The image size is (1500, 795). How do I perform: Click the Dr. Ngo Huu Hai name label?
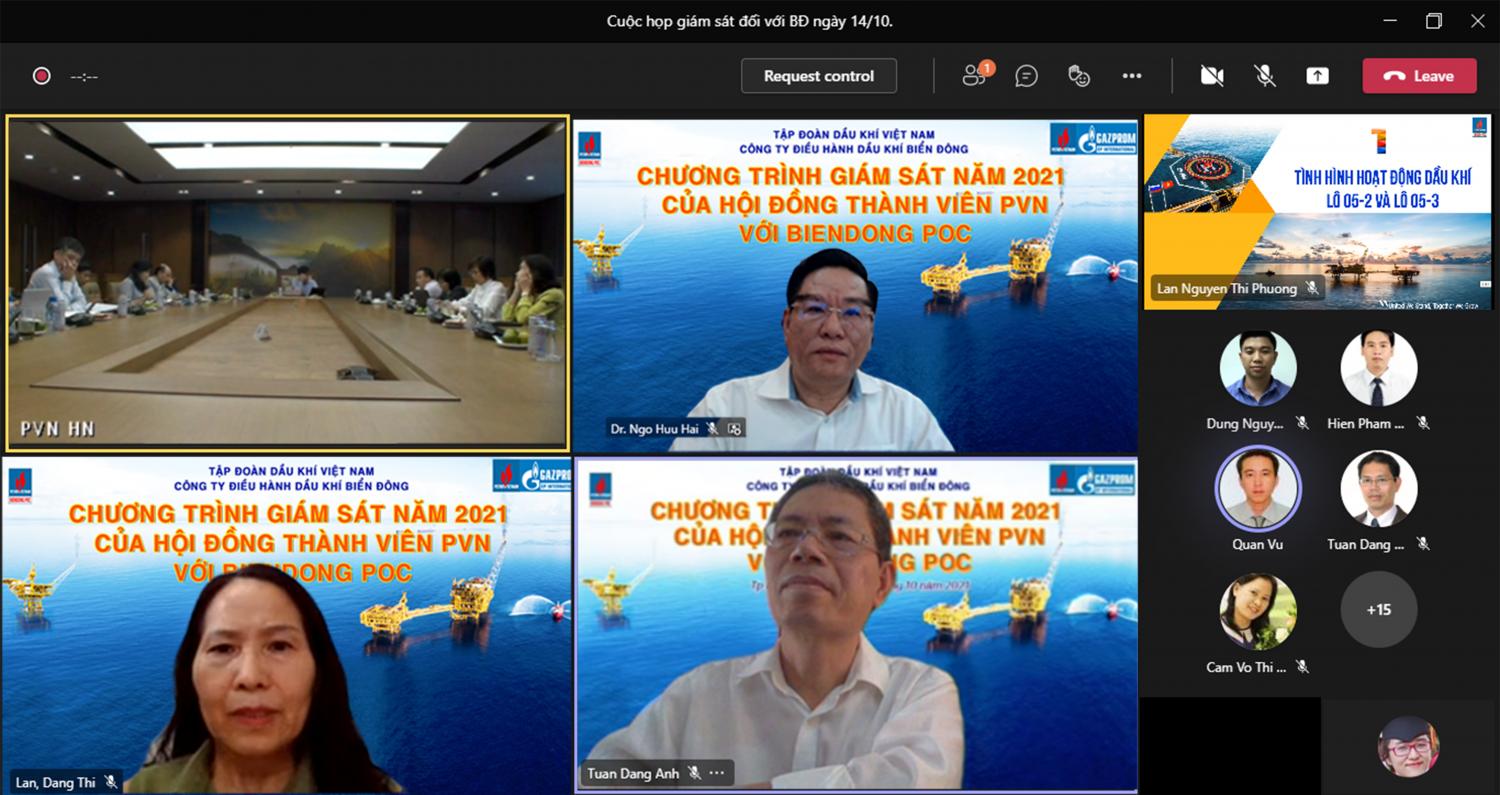click(x=655, y=429)
